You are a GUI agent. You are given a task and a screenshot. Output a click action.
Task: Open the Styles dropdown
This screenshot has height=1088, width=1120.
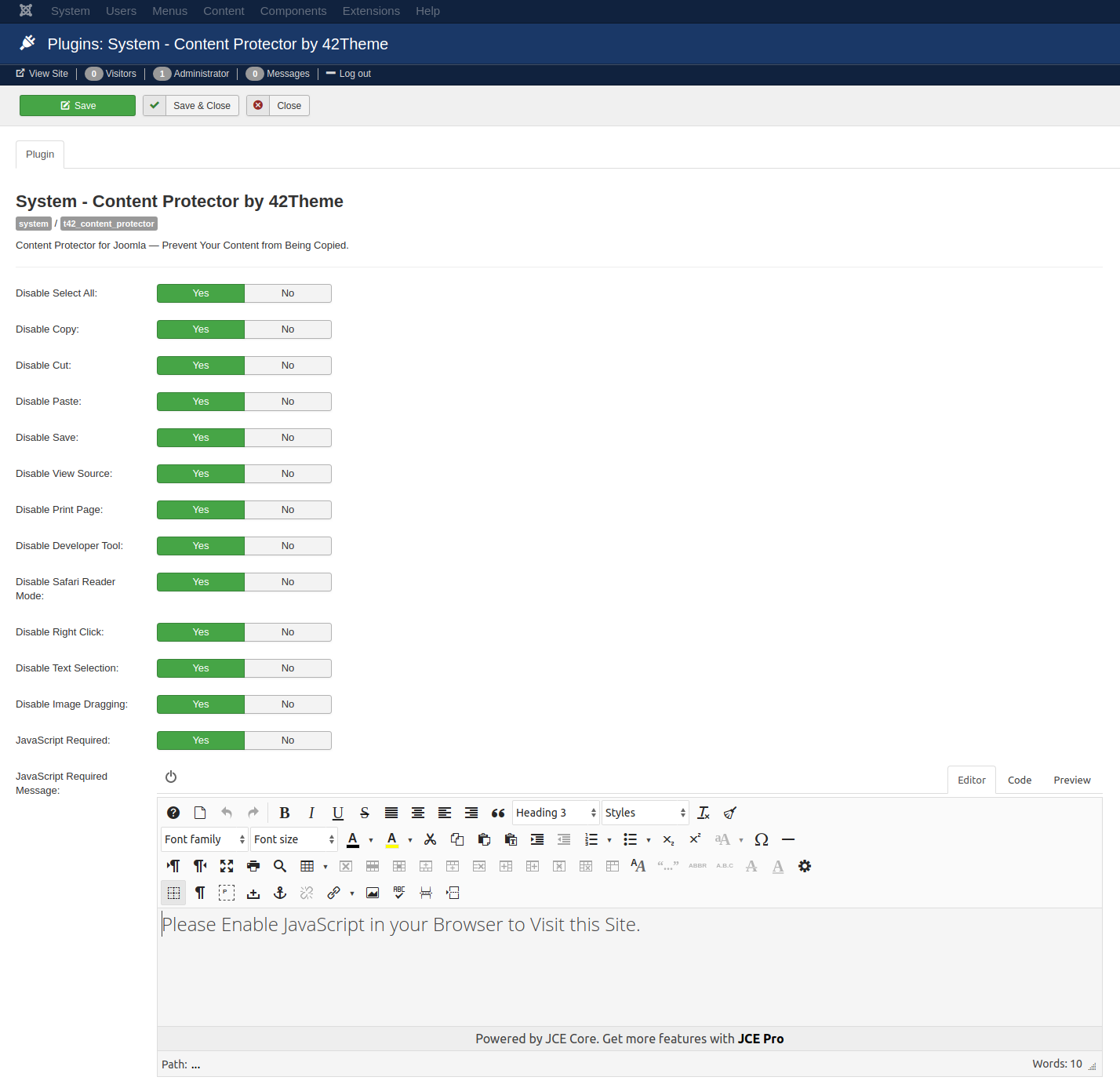point(645,813)
